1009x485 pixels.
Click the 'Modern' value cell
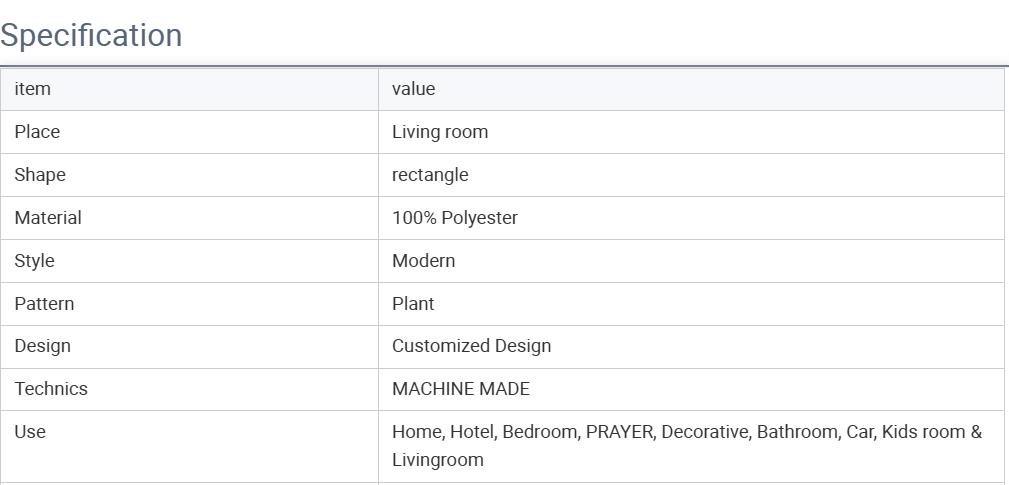tap(423, 261)
